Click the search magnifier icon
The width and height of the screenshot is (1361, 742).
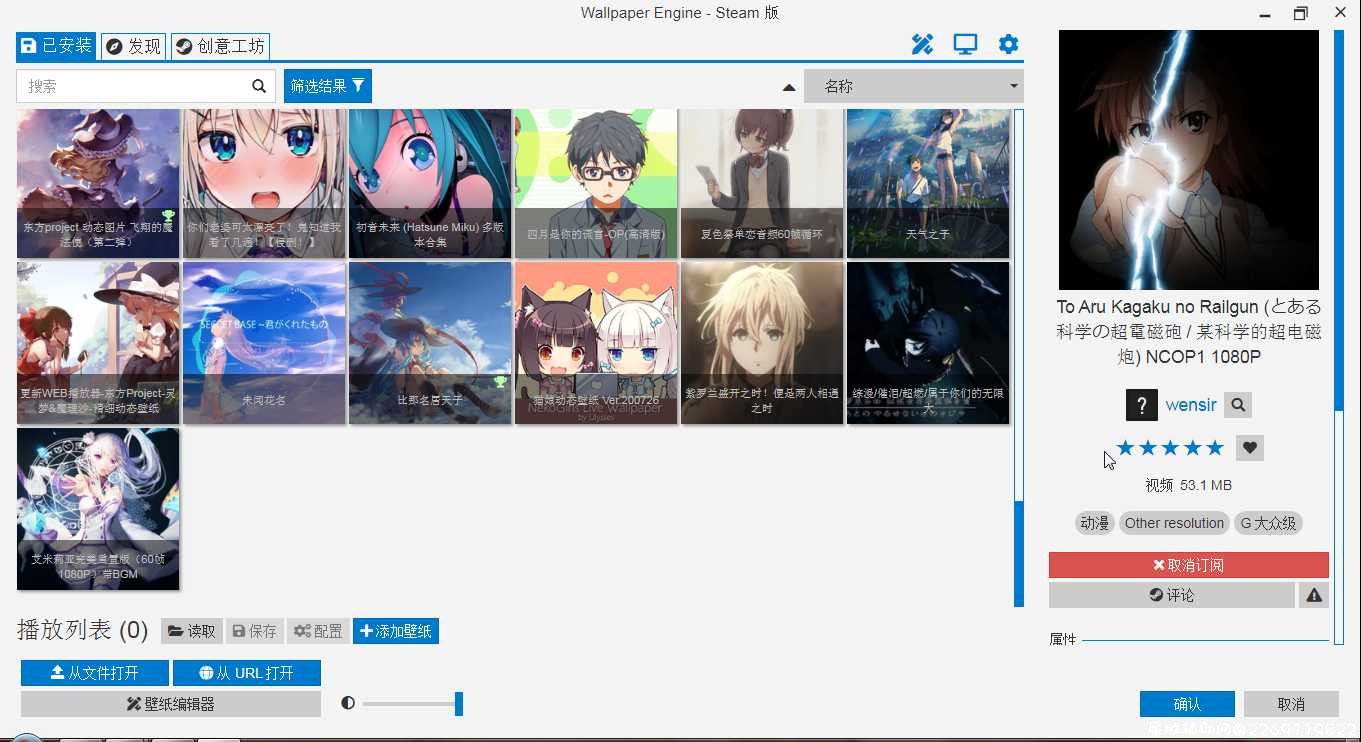[258, 86]
